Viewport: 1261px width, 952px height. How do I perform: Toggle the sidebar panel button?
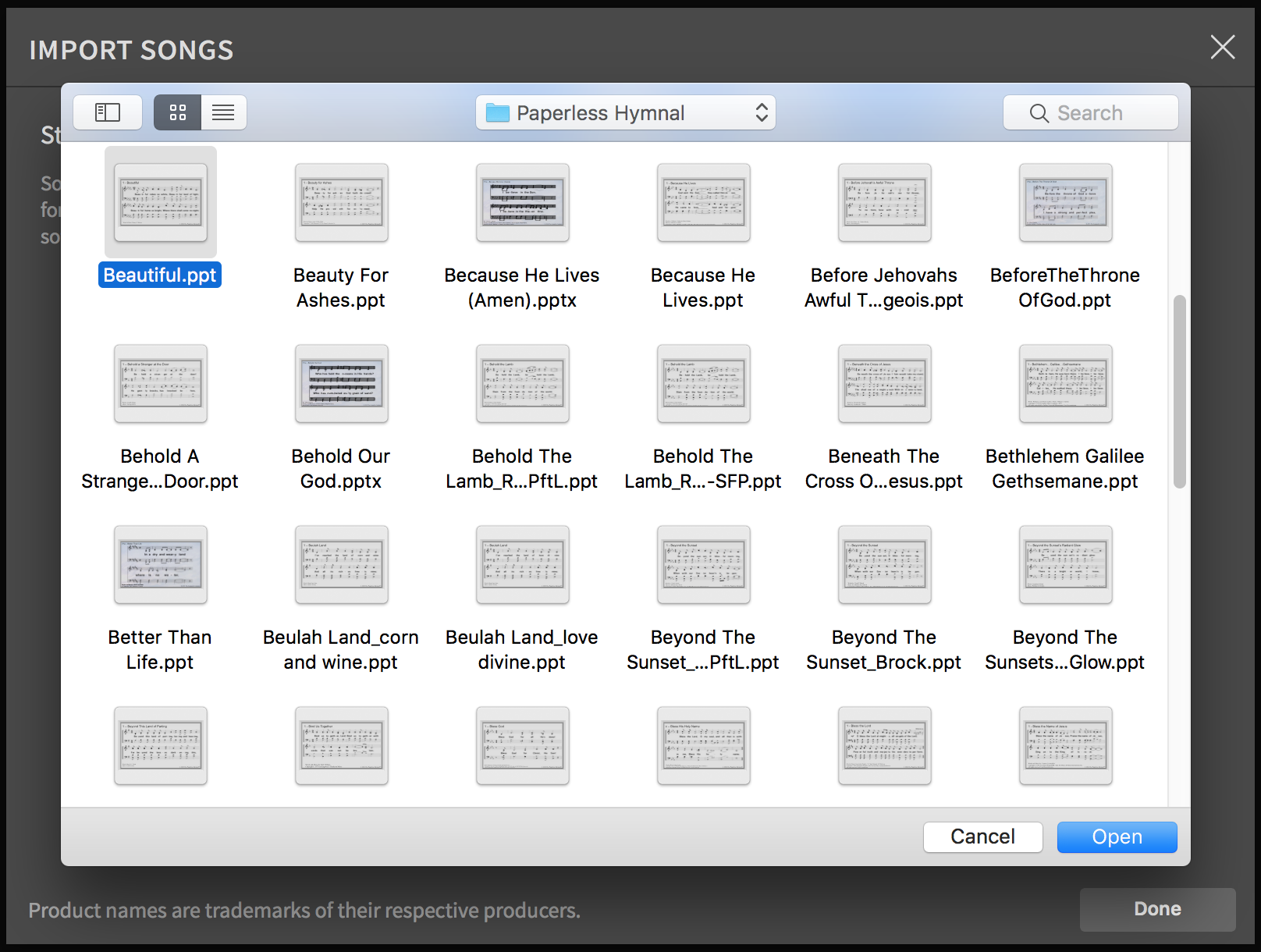(x=108, y=112)
